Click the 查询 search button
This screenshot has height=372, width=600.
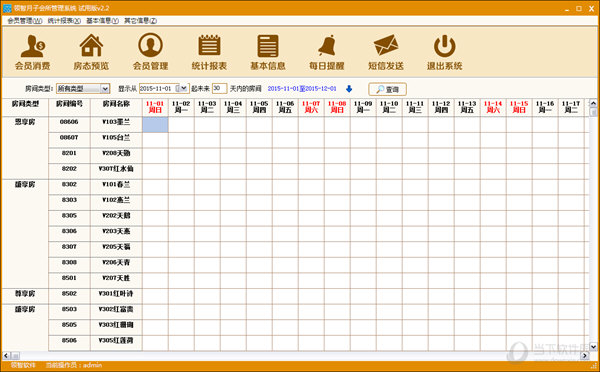[387, 89]
